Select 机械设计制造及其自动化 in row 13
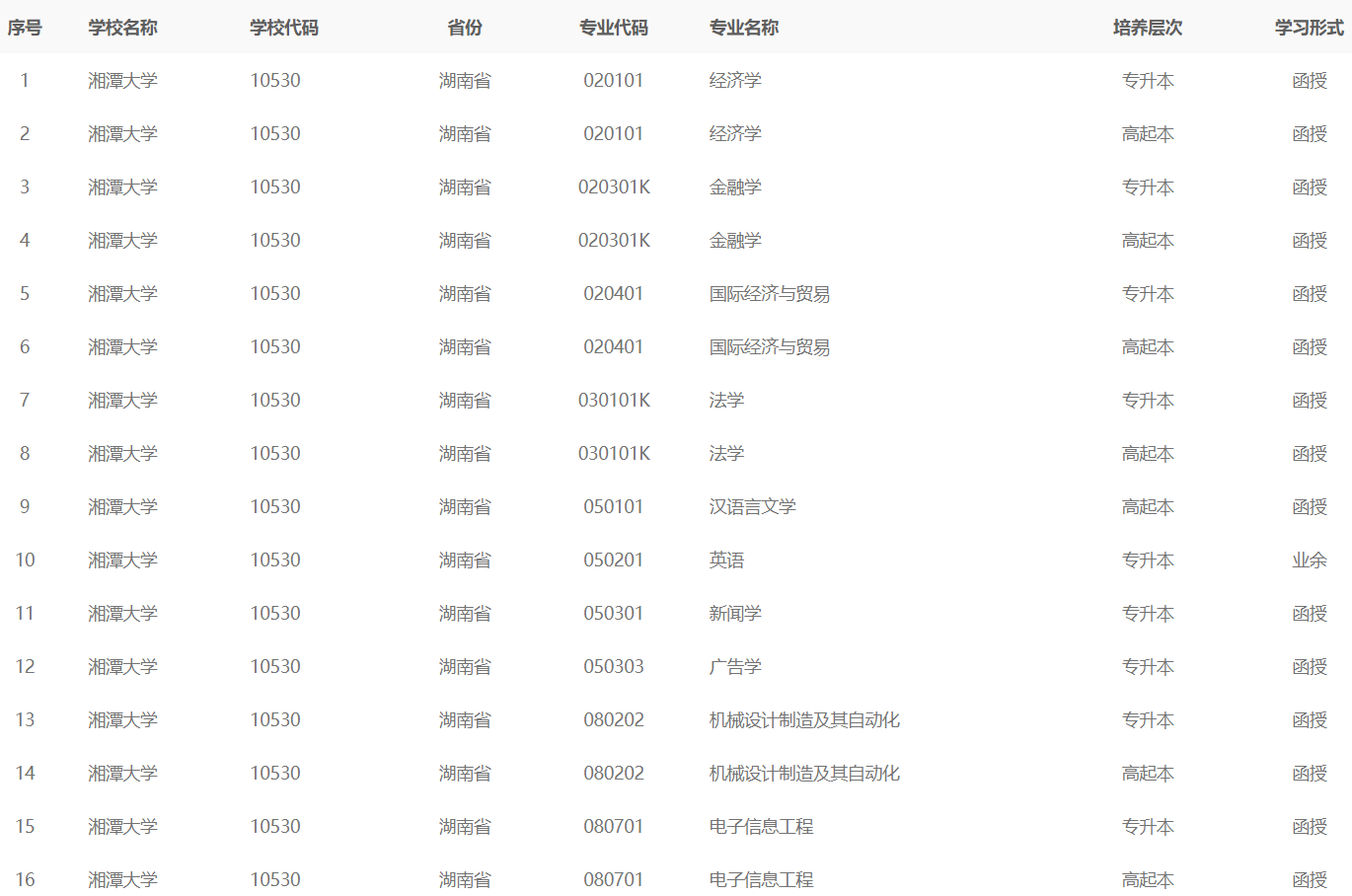 point(804,720)
